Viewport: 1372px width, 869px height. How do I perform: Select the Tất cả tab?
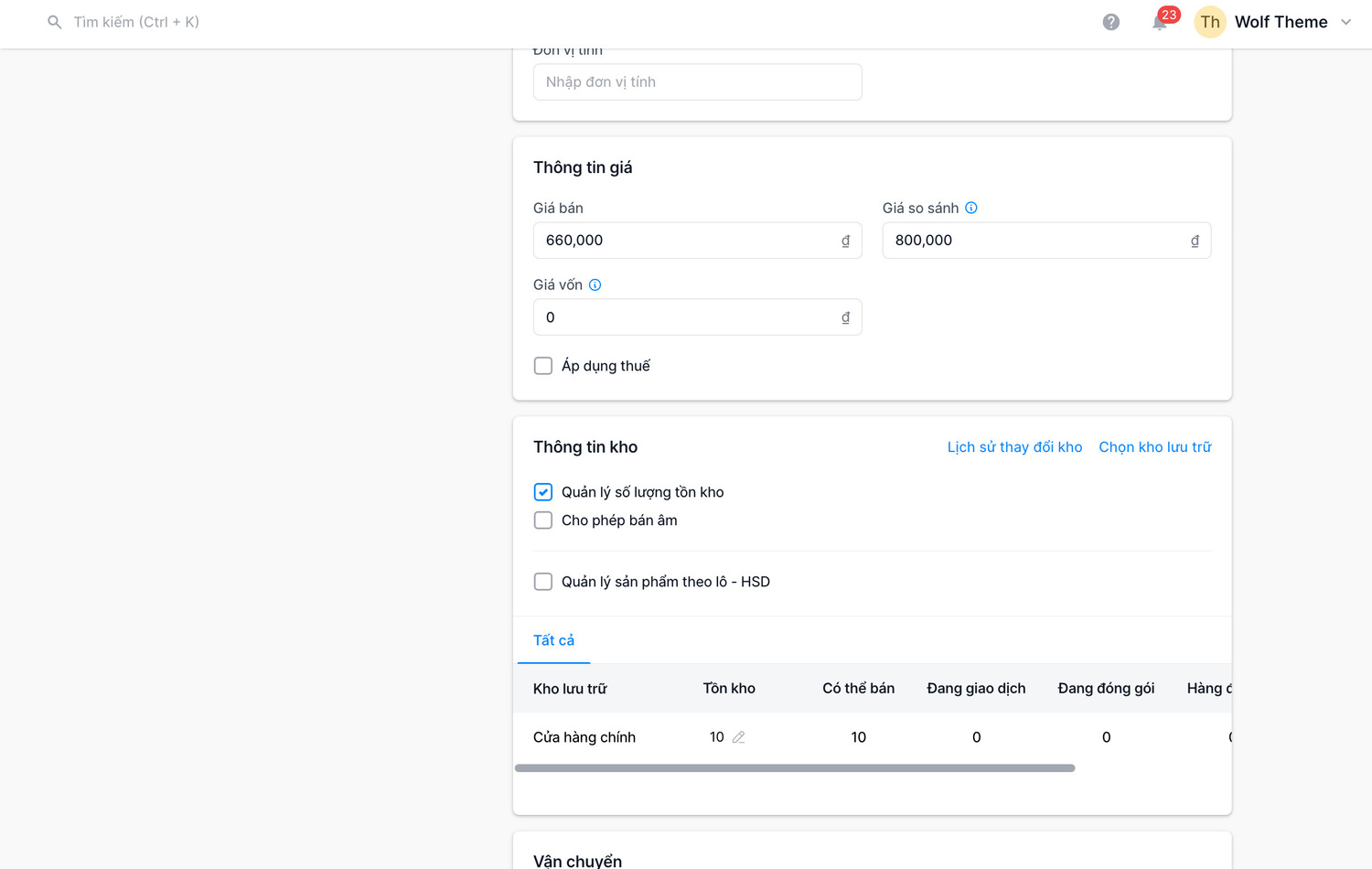click(x=554, y=640)
